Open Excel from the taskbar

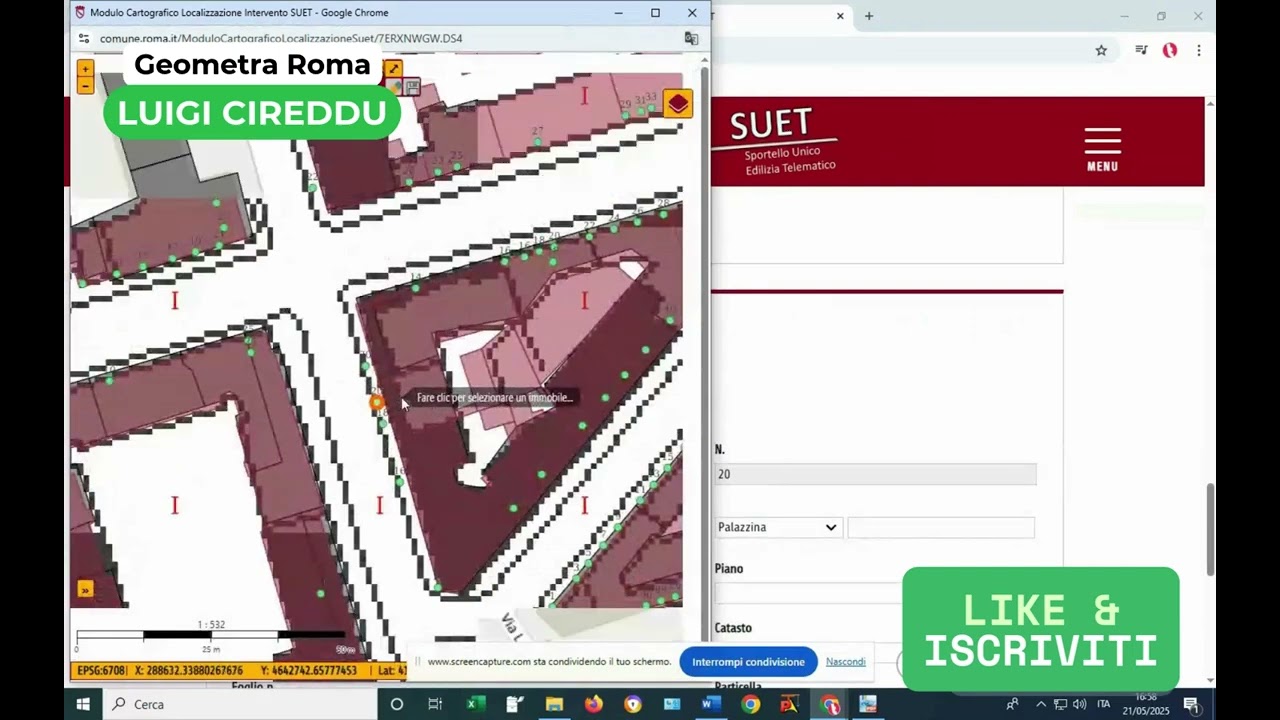pos(475,704)
